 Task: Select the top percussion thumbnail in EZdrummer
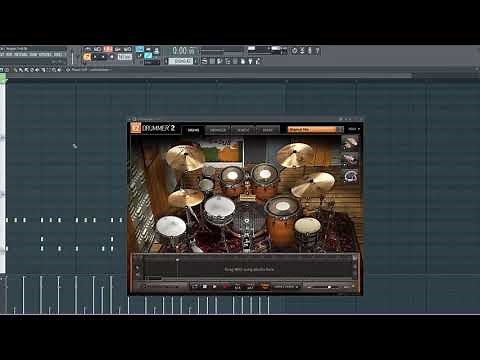coord(351,142)
